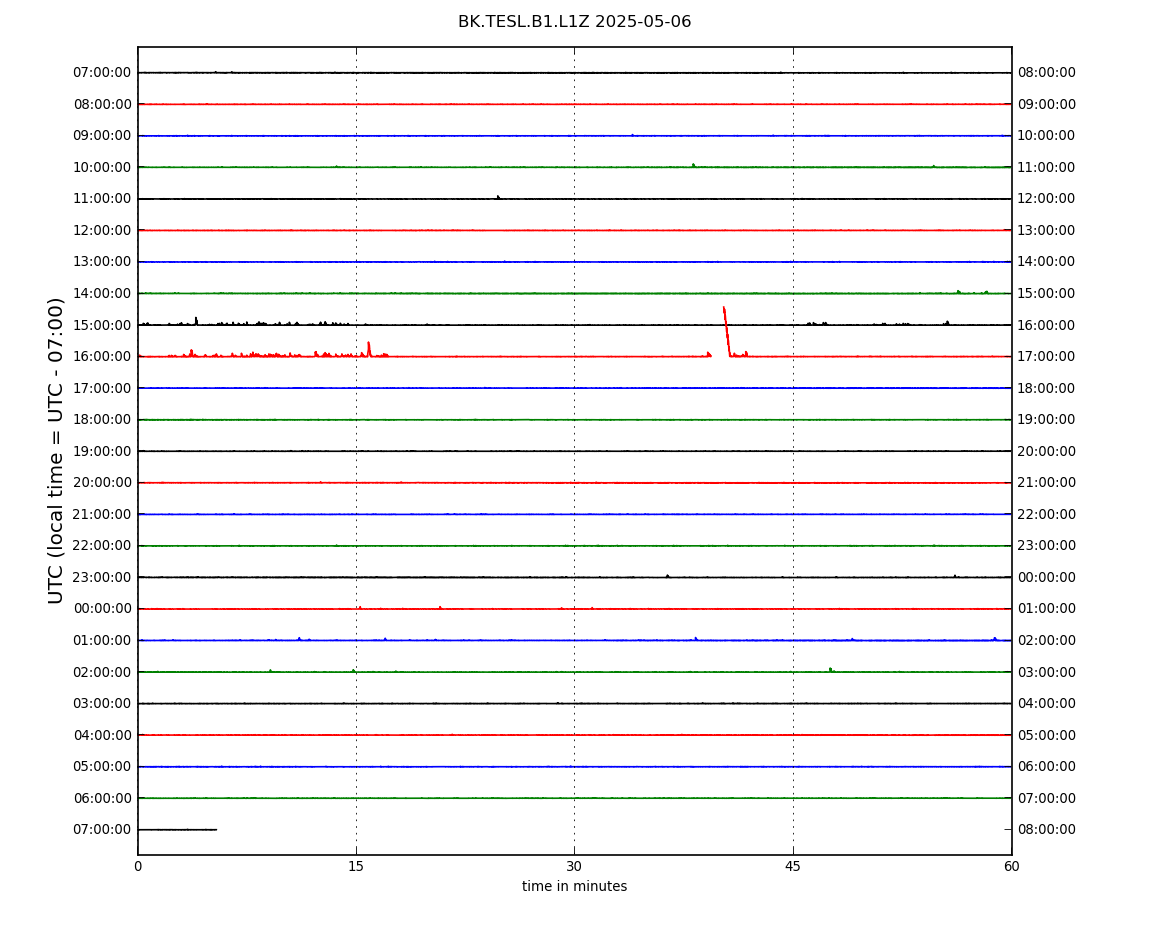Click right-axis end time label 21:00:00
1150x950 pixels.
click(x=1047, y=483)
